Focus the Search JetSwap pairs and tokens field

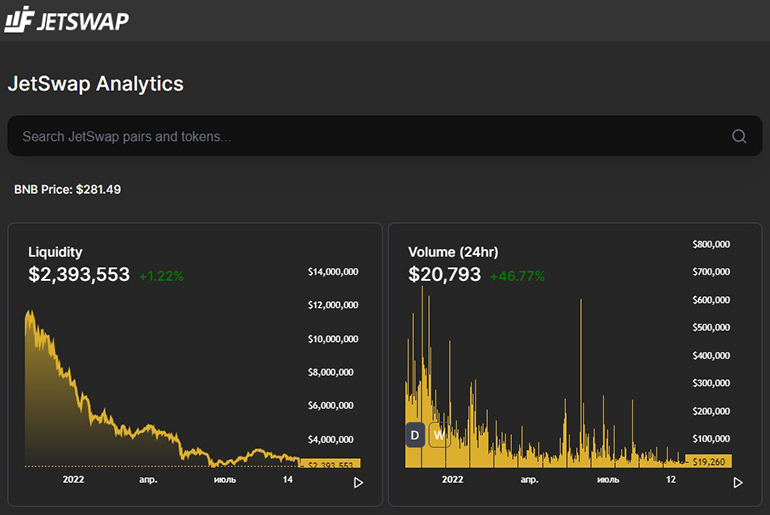385,136
